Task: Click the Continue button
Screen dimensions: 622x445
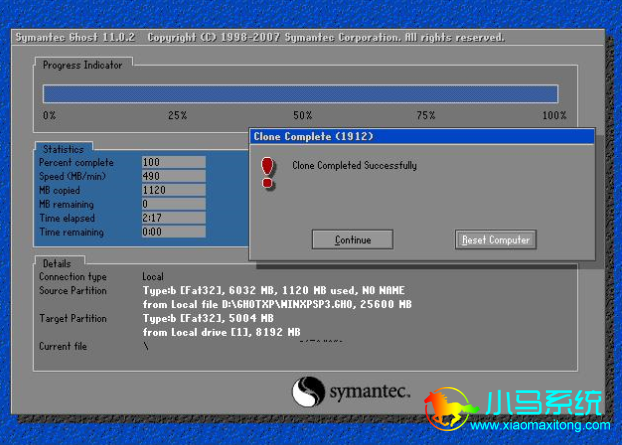Action: tap(353, 240)
